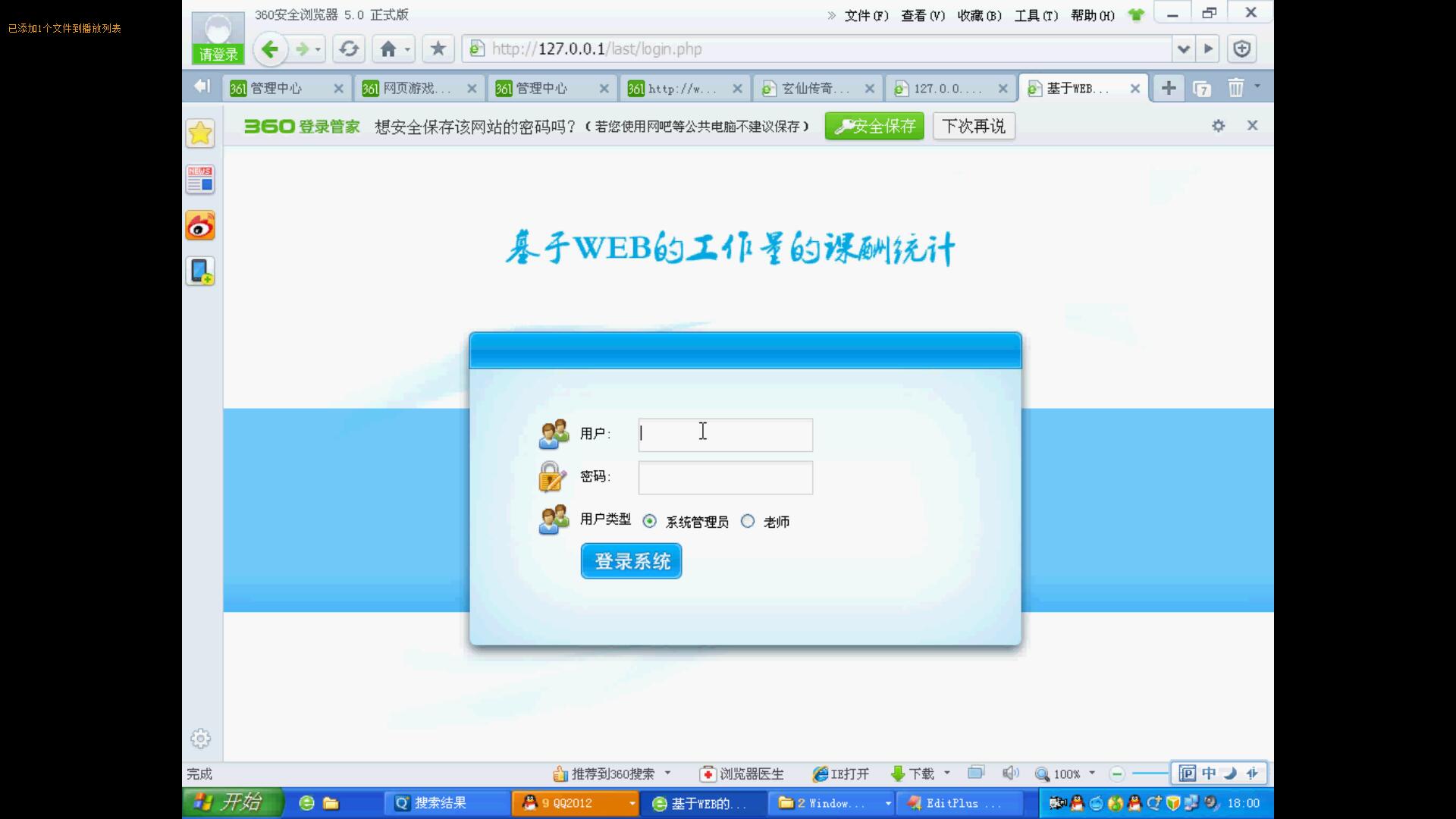Open 搜索结果 taskbar window
Image resolution: width=1456 pixels, height=819 pixels.
[446, 803]
